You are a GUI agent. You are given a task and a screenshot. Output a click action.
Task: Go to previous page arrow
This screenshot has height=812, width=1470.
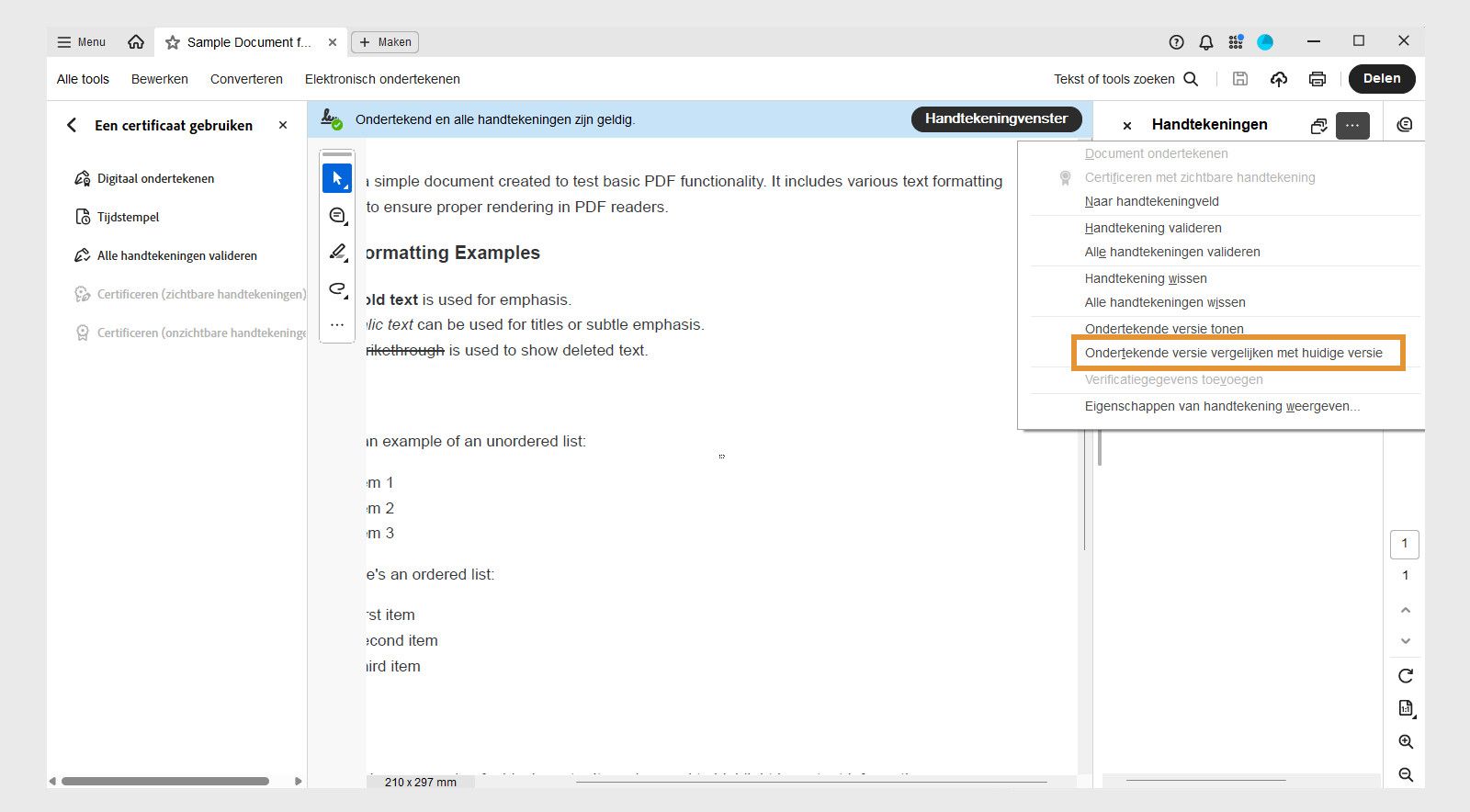click(1405, 610)
